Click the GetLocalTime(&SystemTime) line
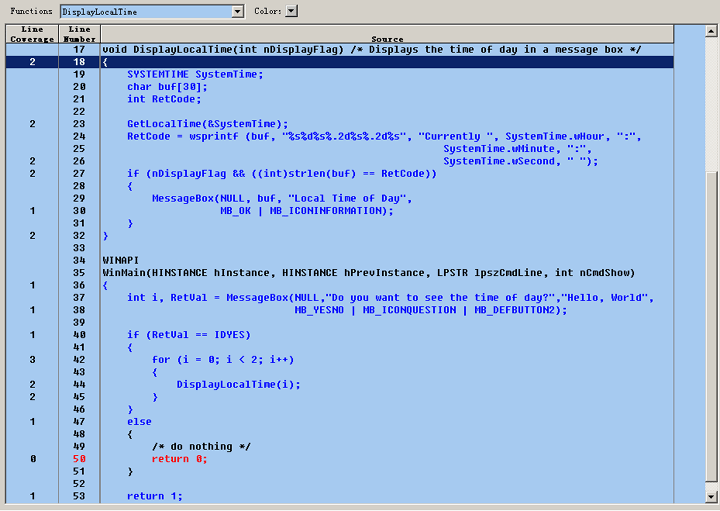The width and height of the screenshot is (720, 511). pos(208,124)
